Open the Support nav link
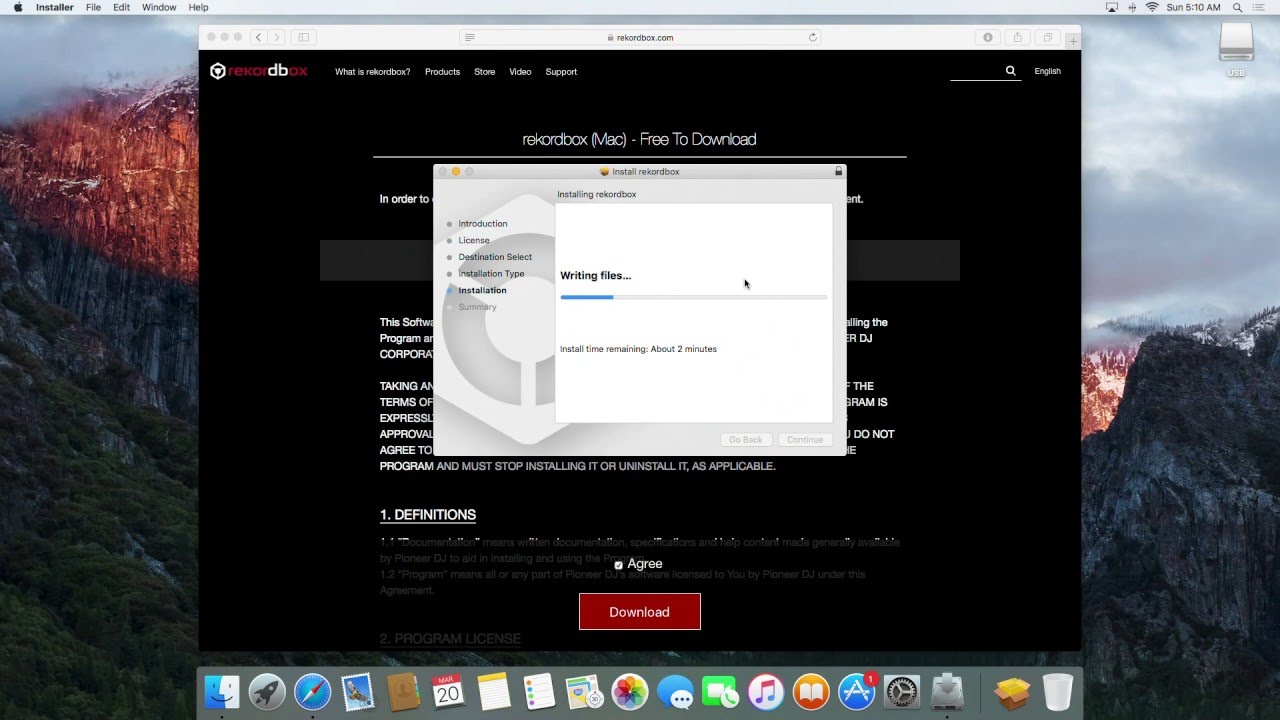 coord(561,72)
